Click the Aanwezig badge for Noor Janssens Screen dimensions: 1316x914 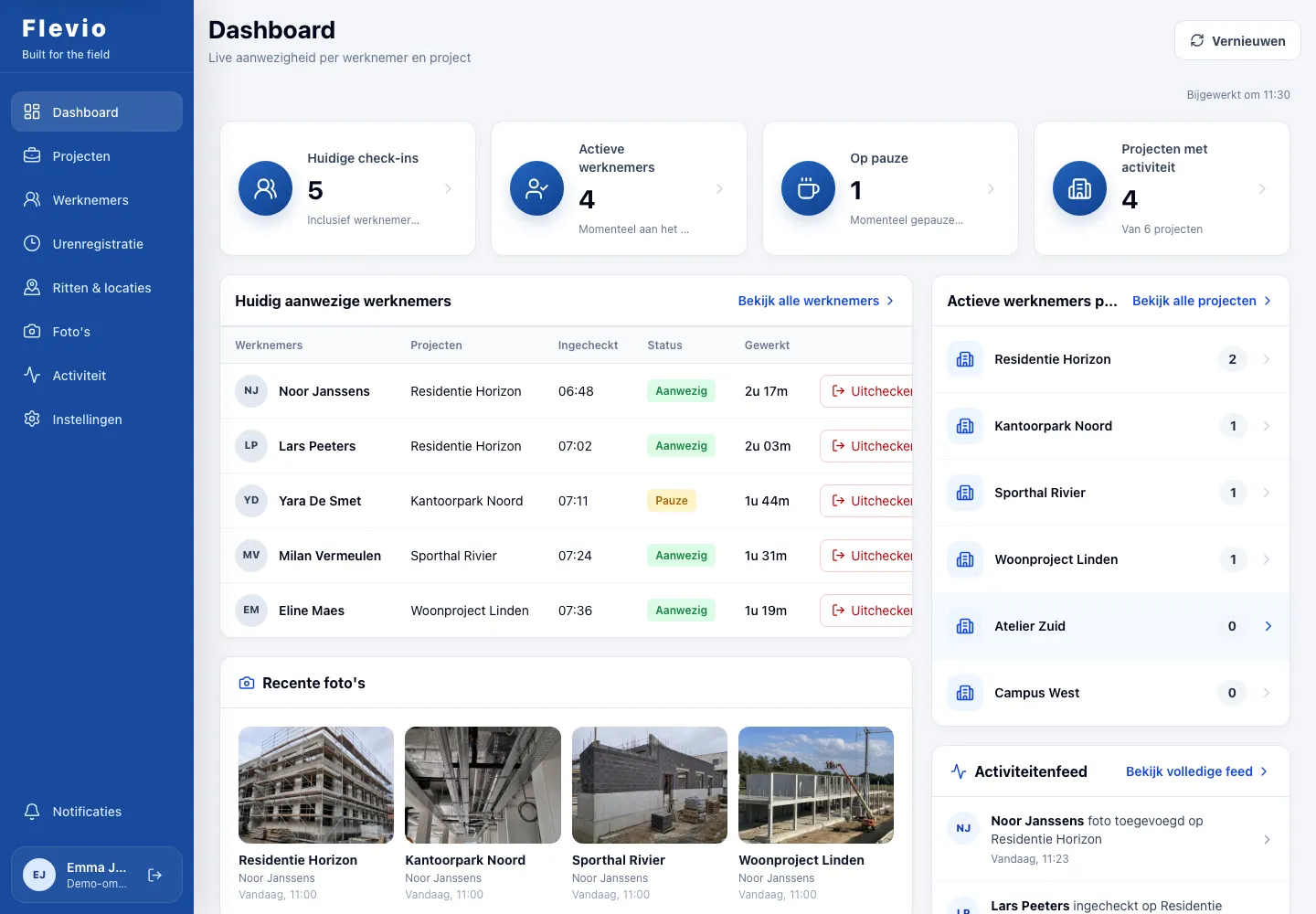click(681, 391)
